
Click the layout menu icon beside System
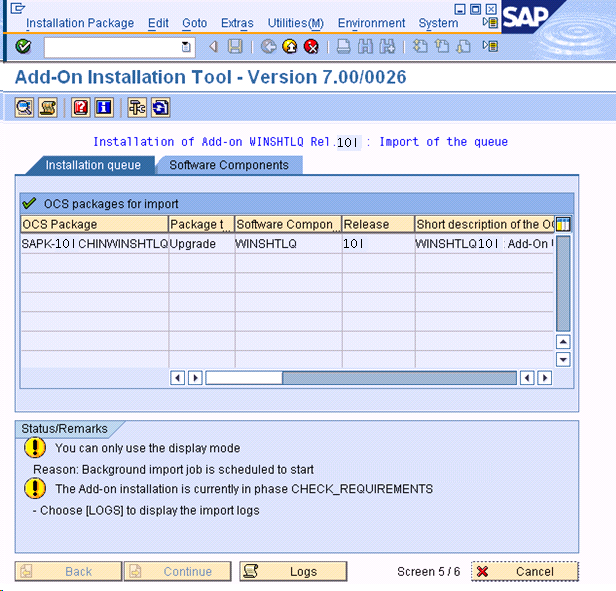tap(490, 23)
